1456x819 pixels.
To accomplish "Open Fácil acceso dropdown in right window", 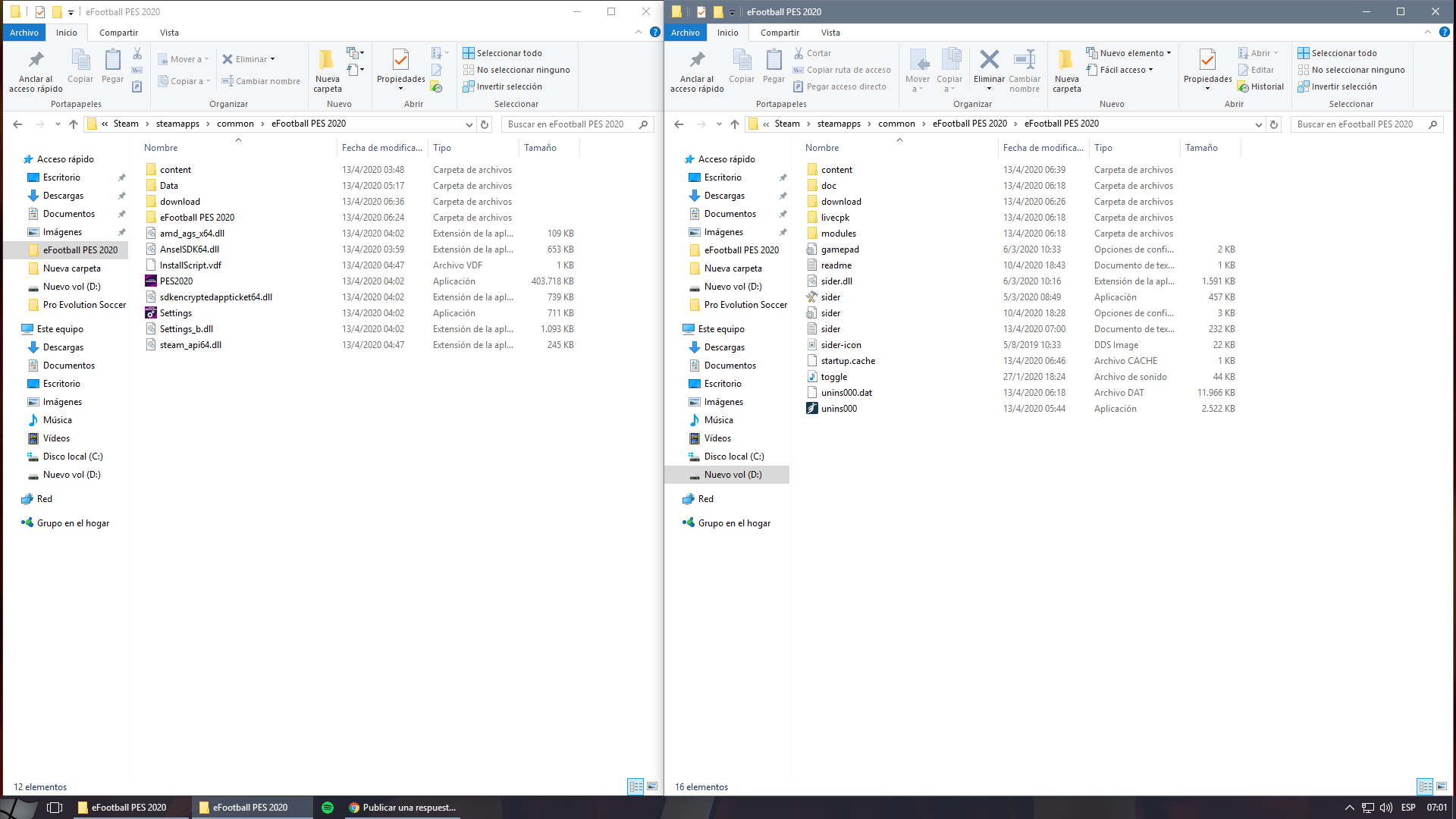I will pos(1120,70).
